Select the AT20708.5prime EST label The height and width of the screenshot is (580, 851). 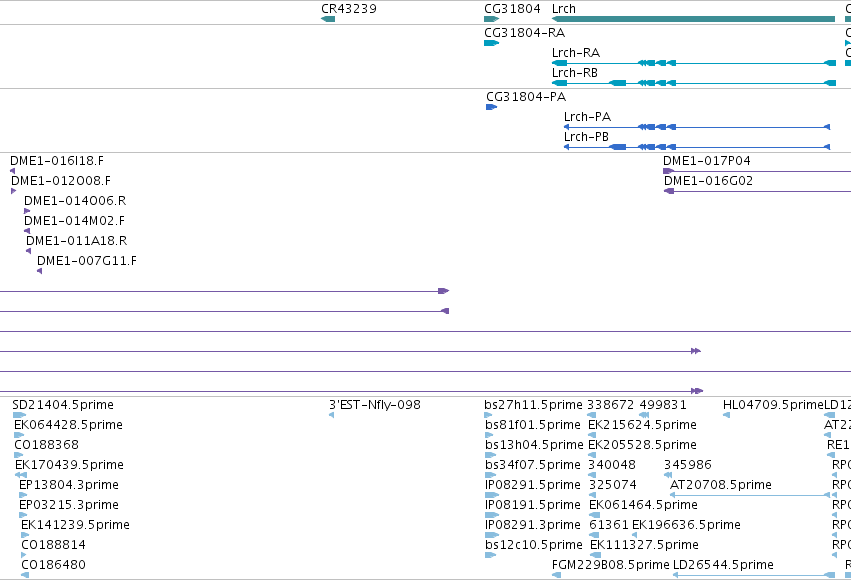(721, 485)
